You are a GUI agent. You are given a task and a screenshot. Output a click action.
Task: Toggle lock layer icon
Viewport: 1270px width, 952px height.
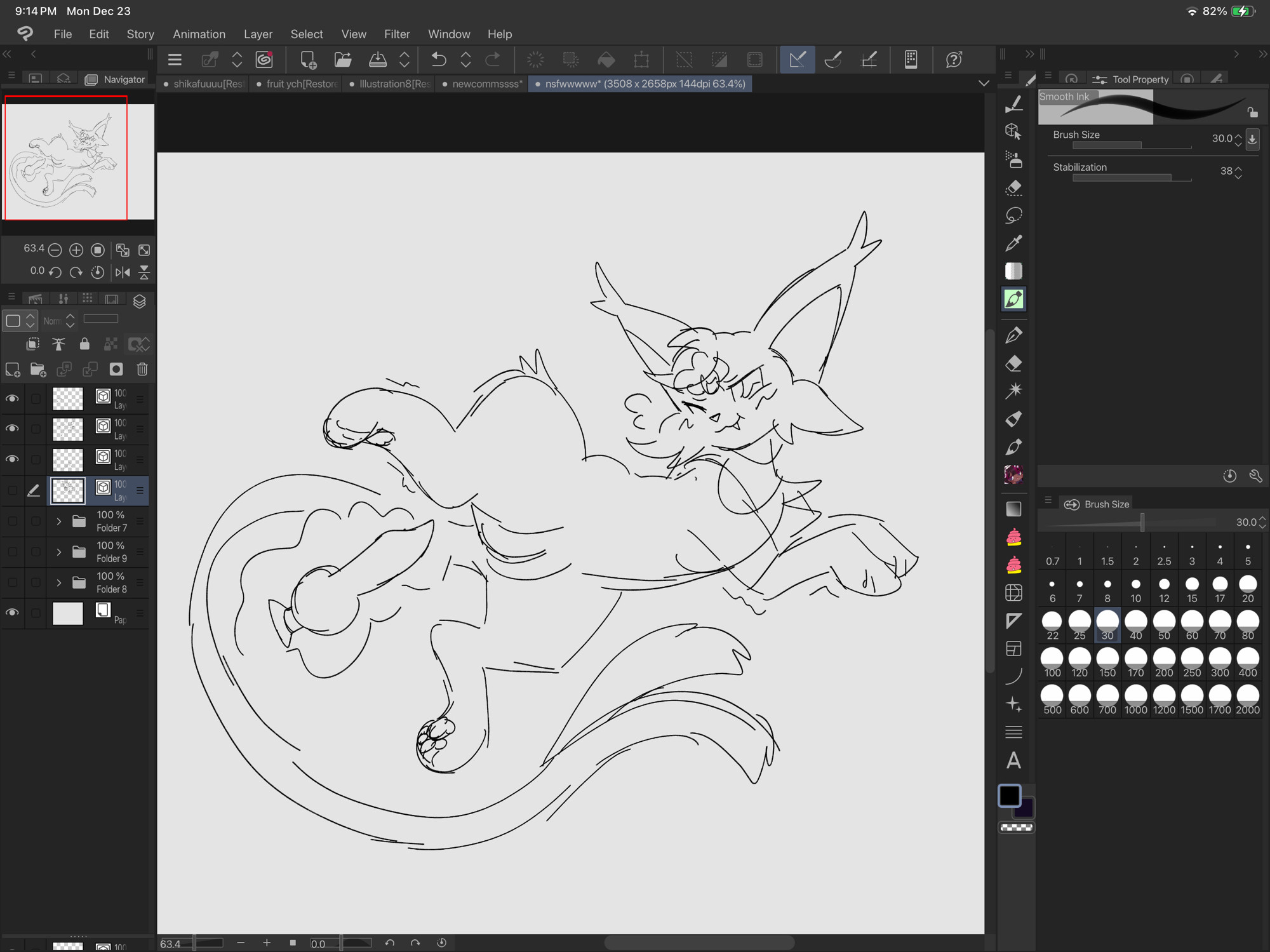click(x=84, y=344)
